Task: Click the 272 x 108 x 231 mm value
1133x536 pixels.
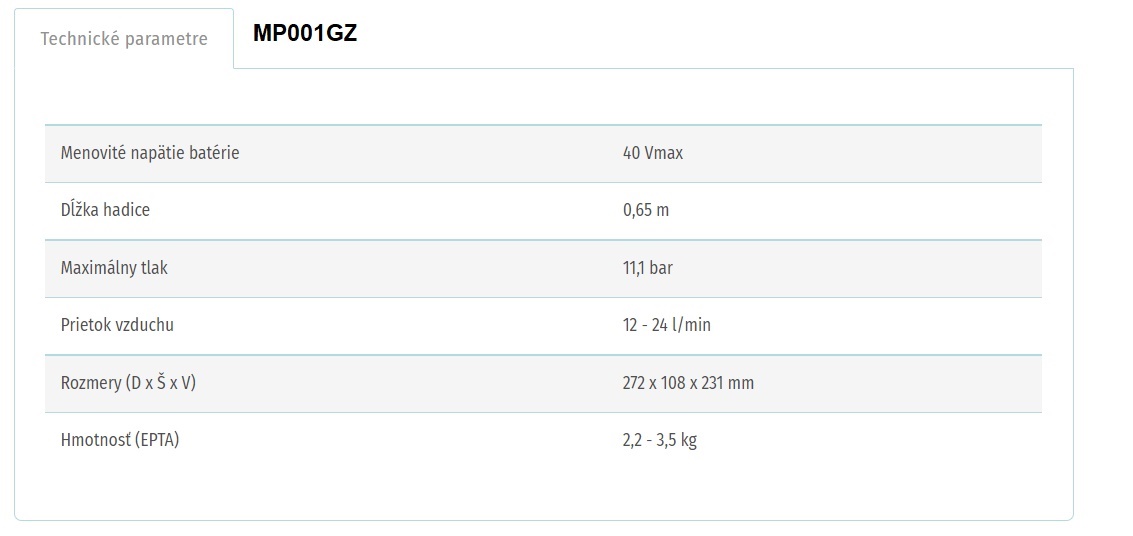Action: tap(688, 384)
